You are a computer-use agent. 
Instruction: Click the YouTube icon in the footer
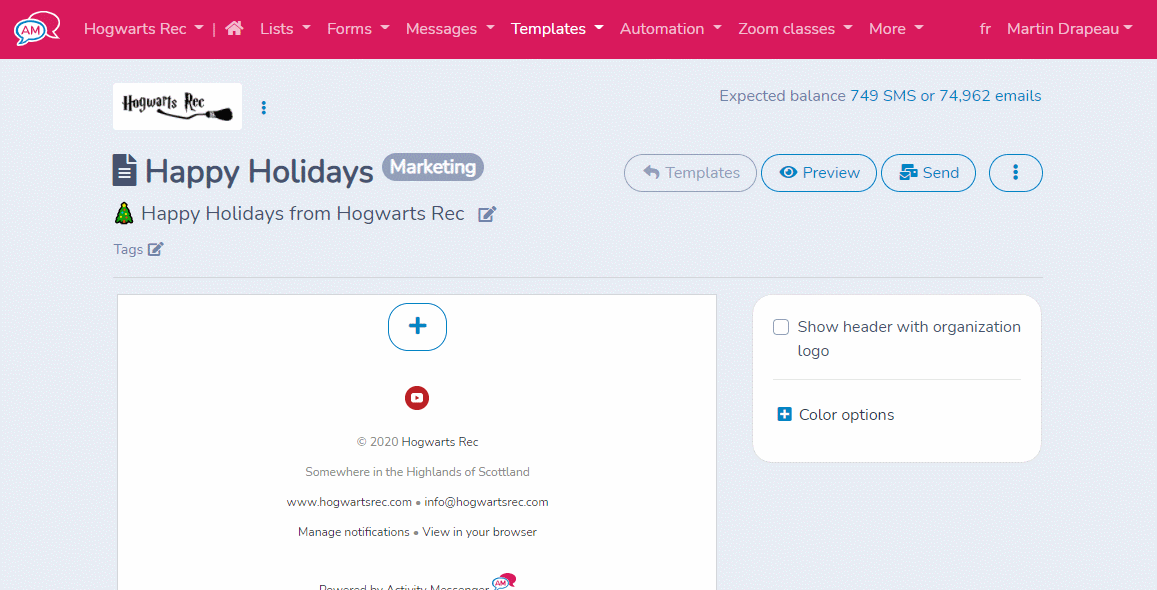[417, 398]
